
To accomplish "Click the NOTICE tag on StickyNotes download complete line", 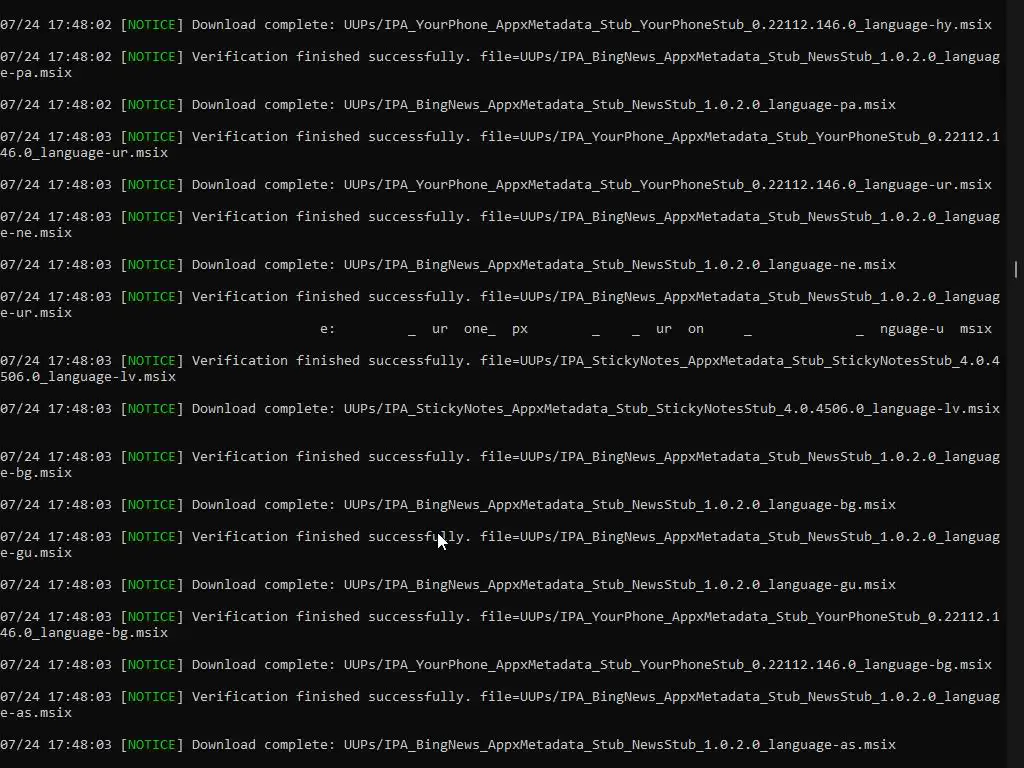I will (152, 409).
